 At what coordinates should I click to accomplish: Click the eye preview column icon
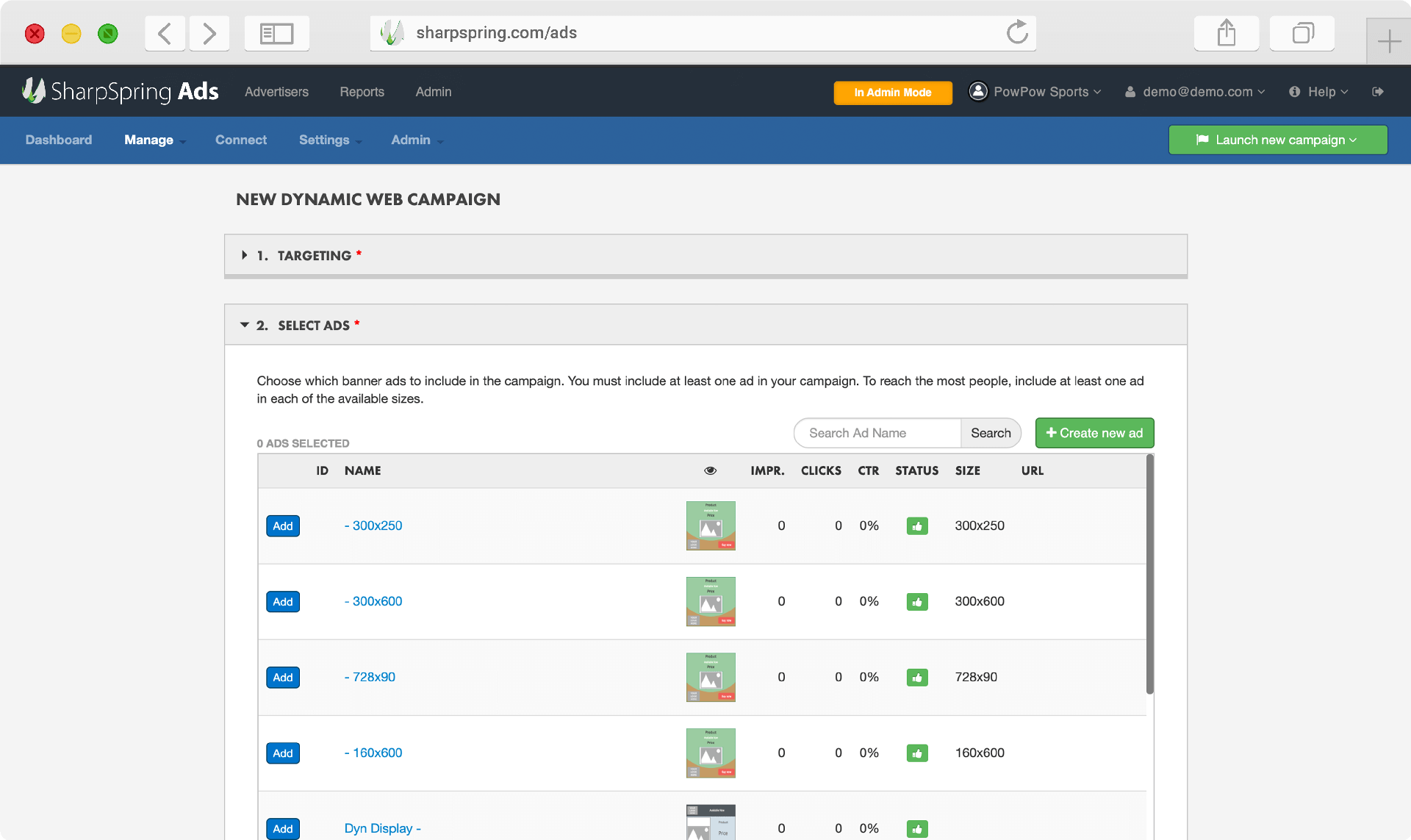point(710,471)
